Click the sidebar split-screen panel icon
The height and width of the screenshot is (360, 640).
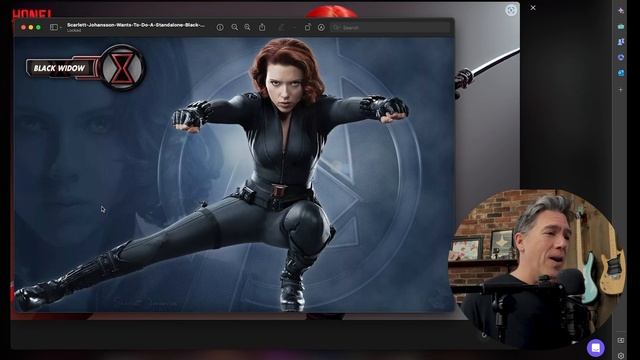tap(621, 340)
